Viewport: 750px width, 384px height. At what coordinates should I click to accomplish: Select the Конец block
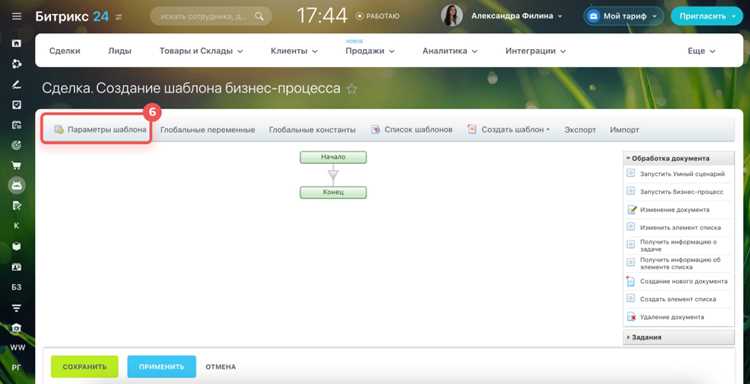[x=333, y=192]
